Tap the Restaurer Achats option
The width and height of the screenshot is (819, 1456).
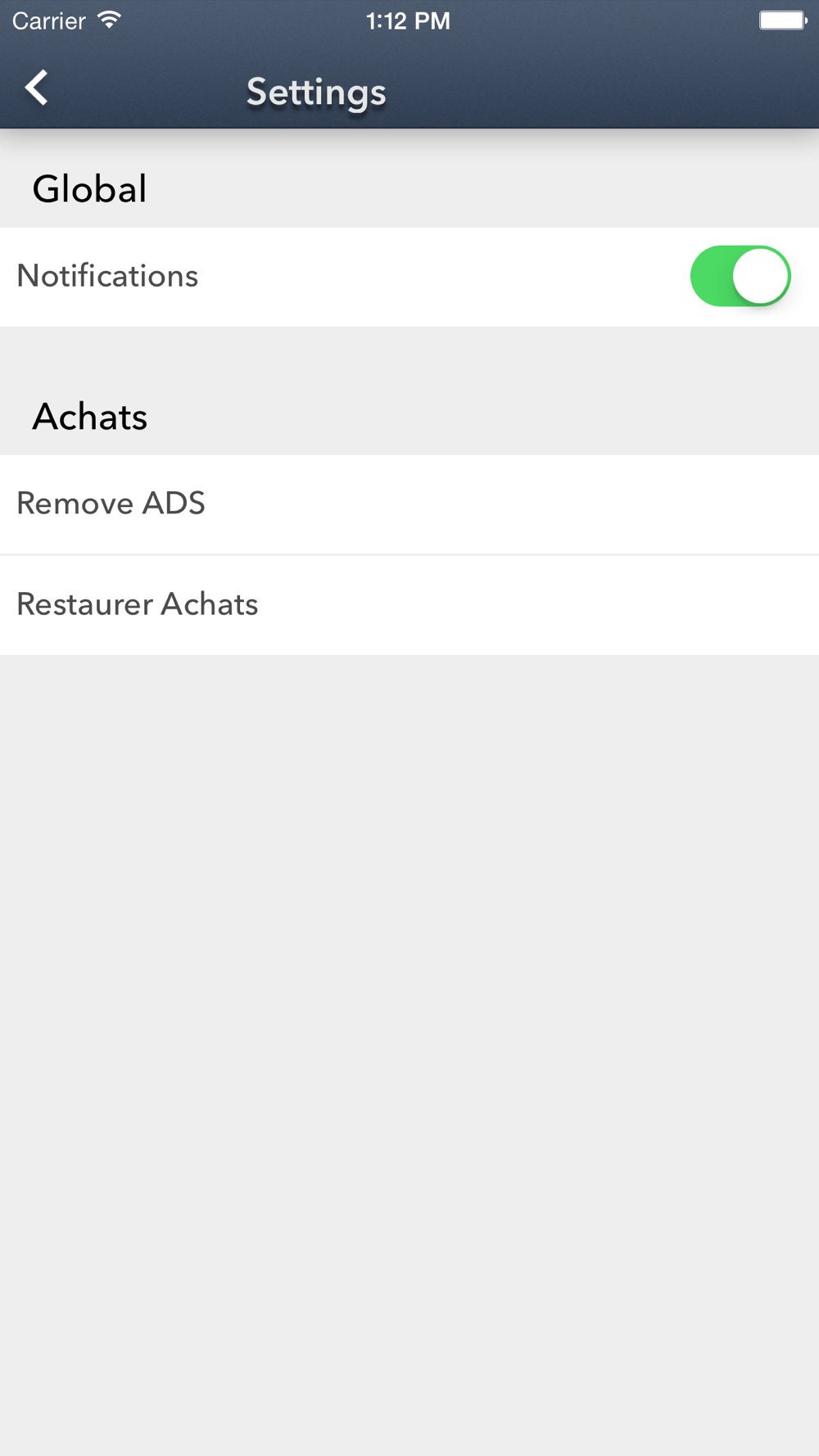pyautogui.click(x=138, y=604)
